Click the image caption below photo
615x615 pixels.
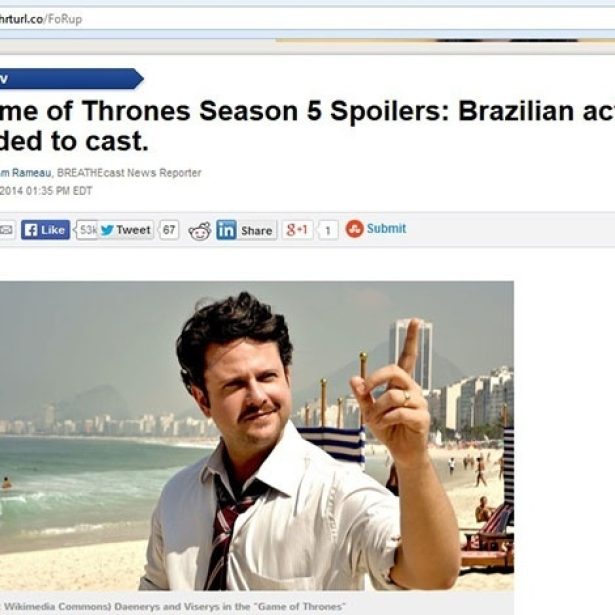click(175, 606)
